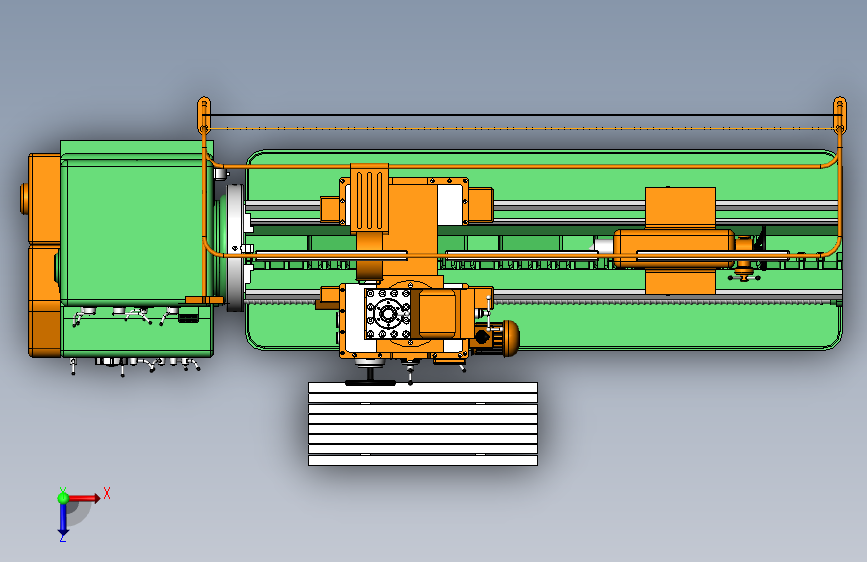Image resolution: width=867 pixels, height=562 pixels.
Task: Select the orange electric motor on the carriage
Action: pos(498,336)
